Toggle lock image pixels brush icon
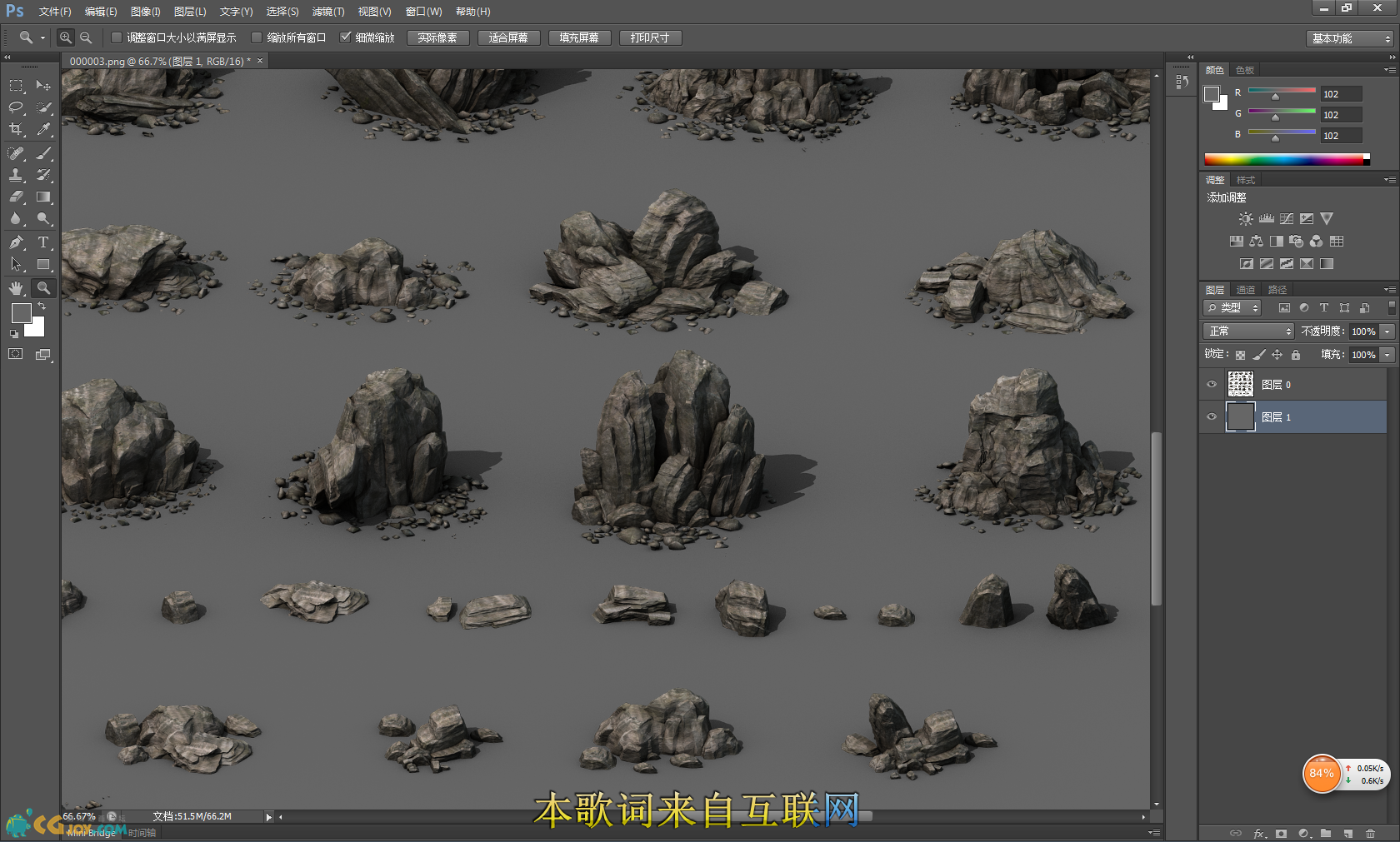 coord(1259,355)
